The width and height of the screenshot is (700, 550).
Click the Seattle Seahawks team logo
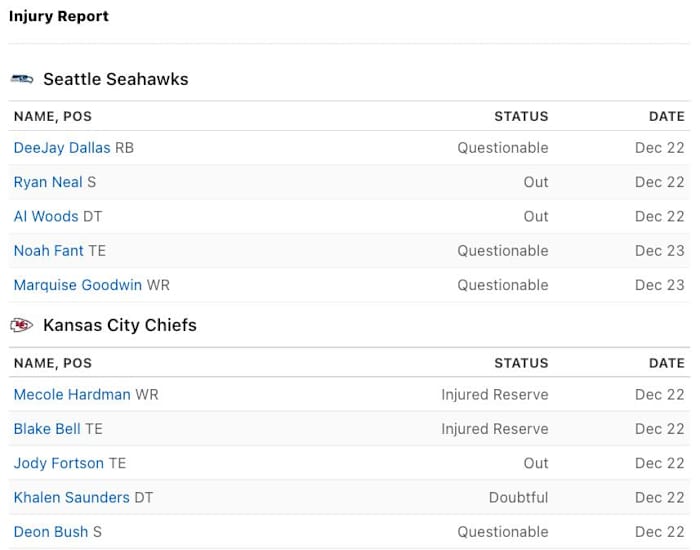pyautogui.click(x=22, y=79)
